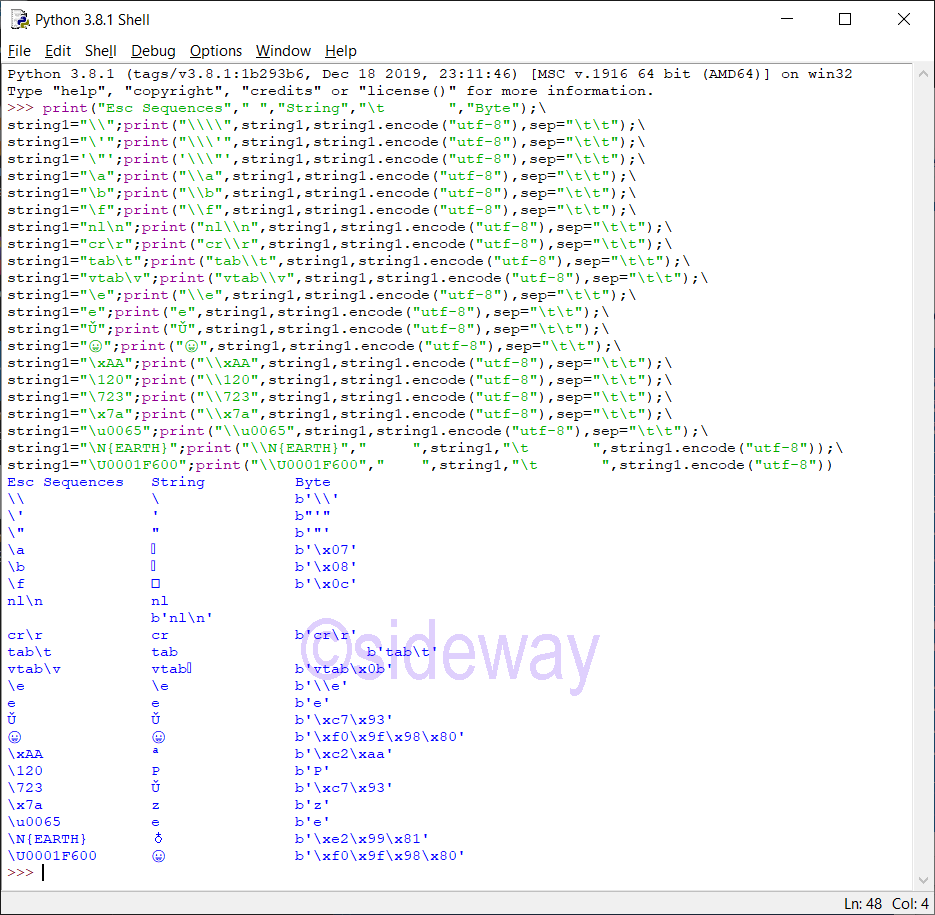Open the Help menu

[340, 51]
